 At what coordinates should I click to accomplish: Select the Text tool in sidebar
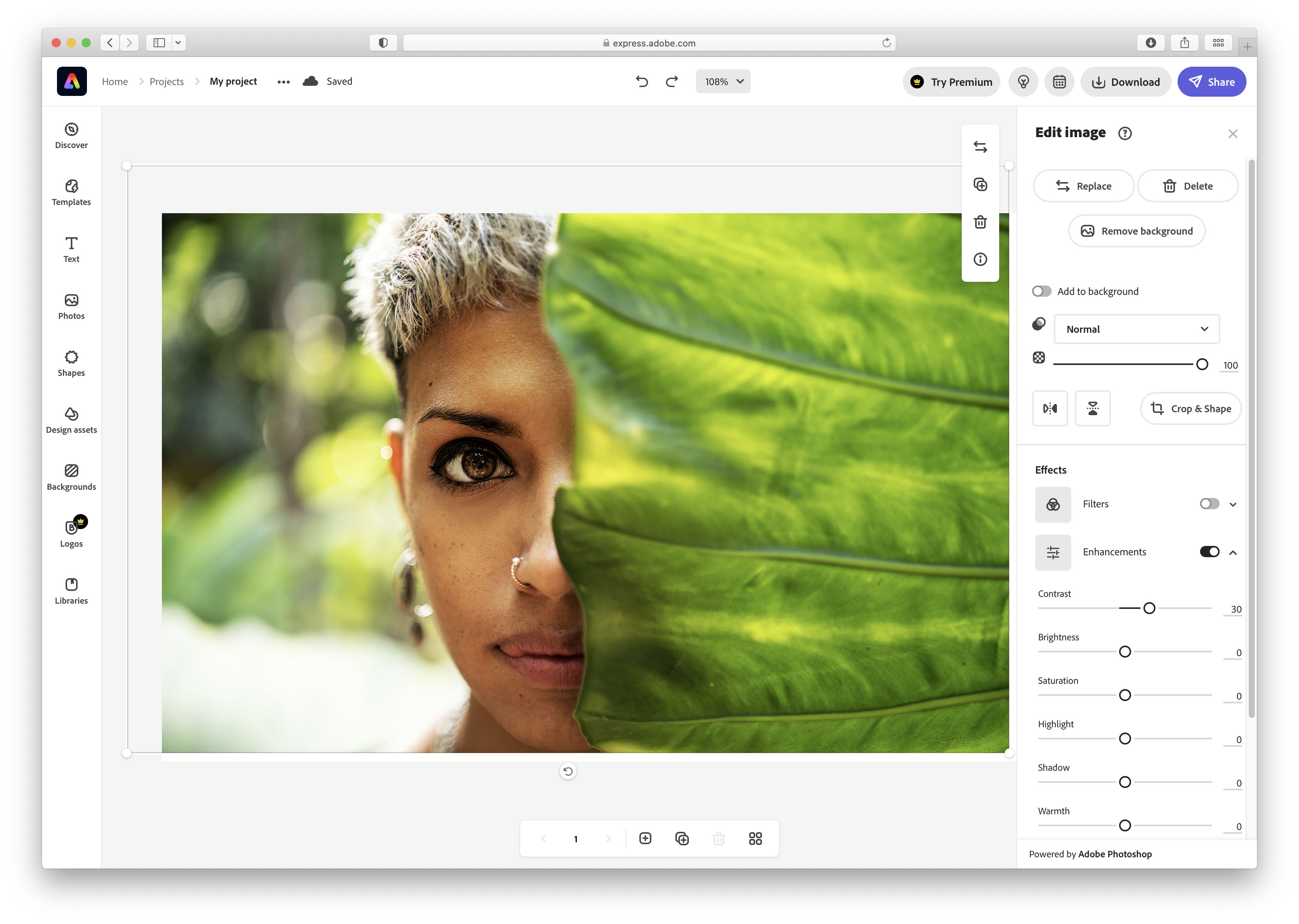[x=71, y=250]
